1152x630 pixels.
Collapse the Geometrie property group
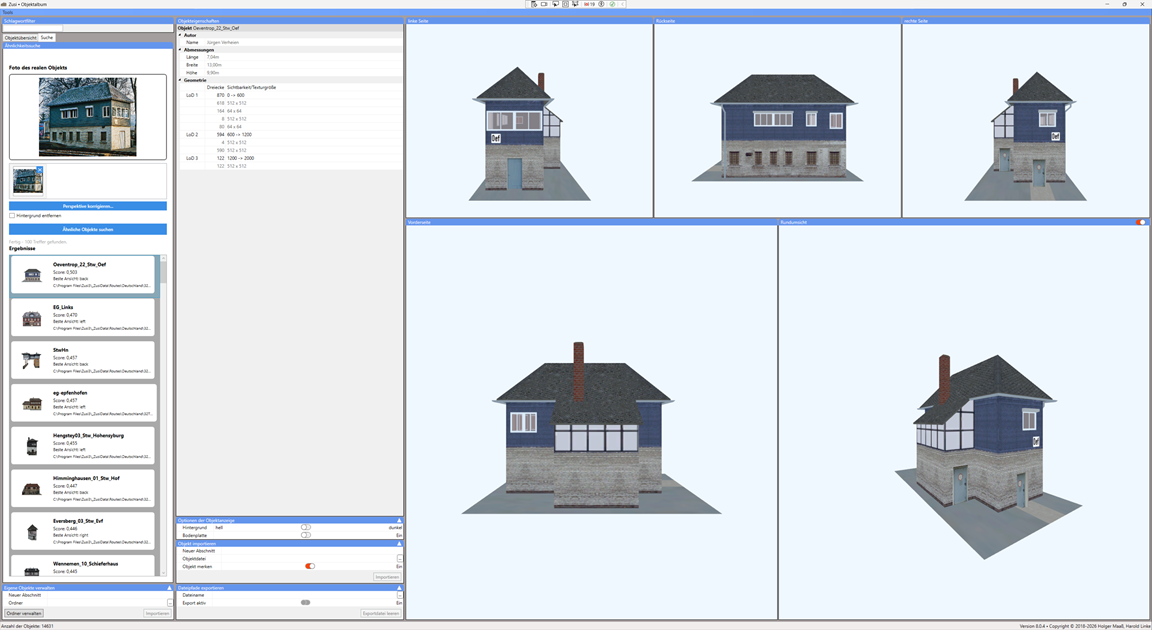pyautogui.click(x=180, y=80)
